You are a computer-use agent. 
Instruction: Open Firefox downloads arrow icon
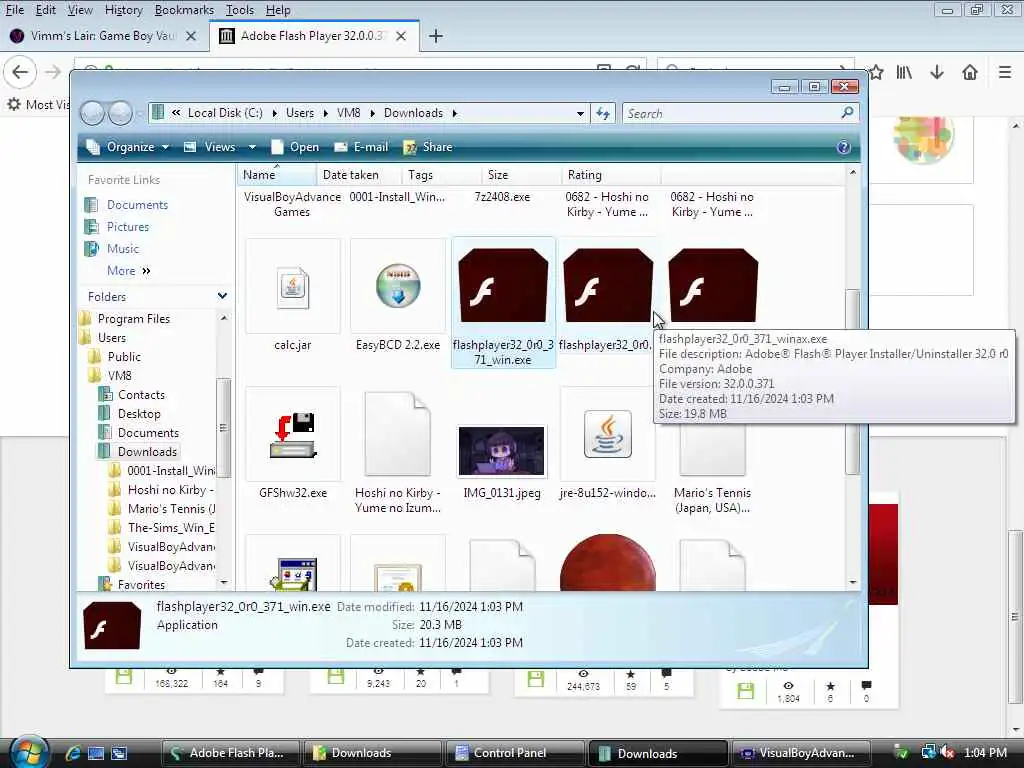click(x=936, y=72)
